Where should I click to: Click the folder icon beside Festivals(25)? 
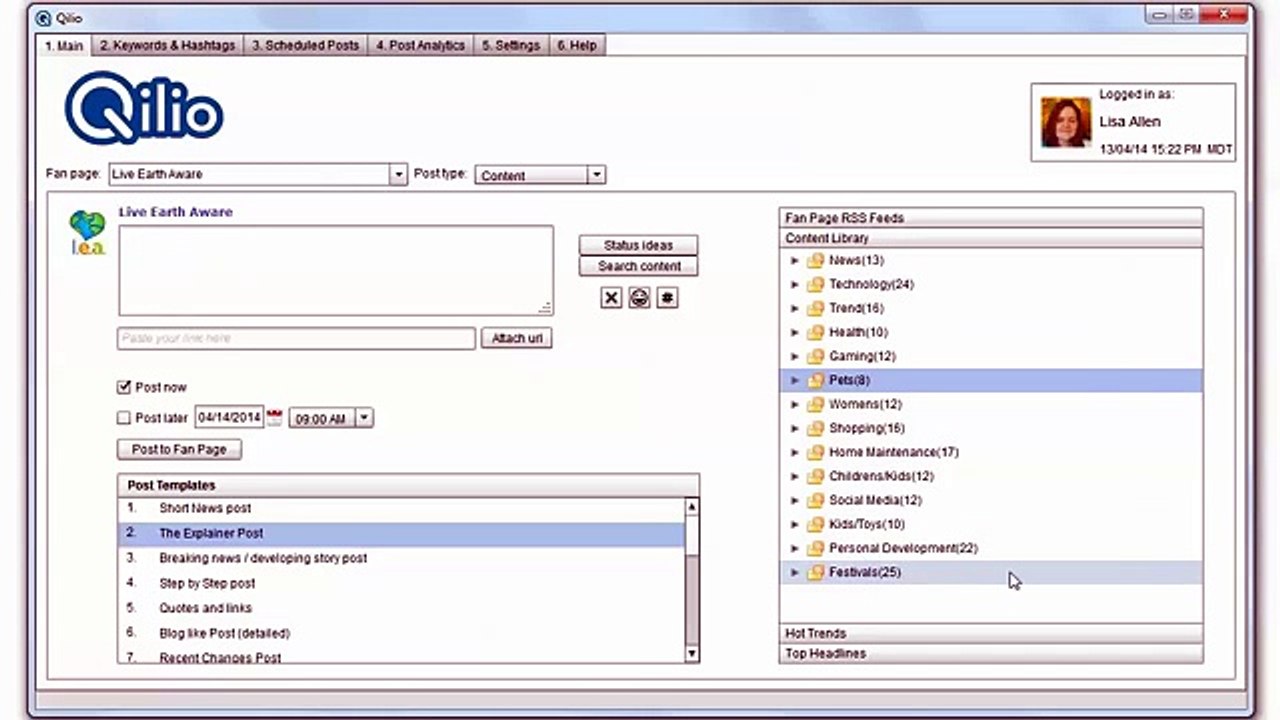[x=815, y=573]
